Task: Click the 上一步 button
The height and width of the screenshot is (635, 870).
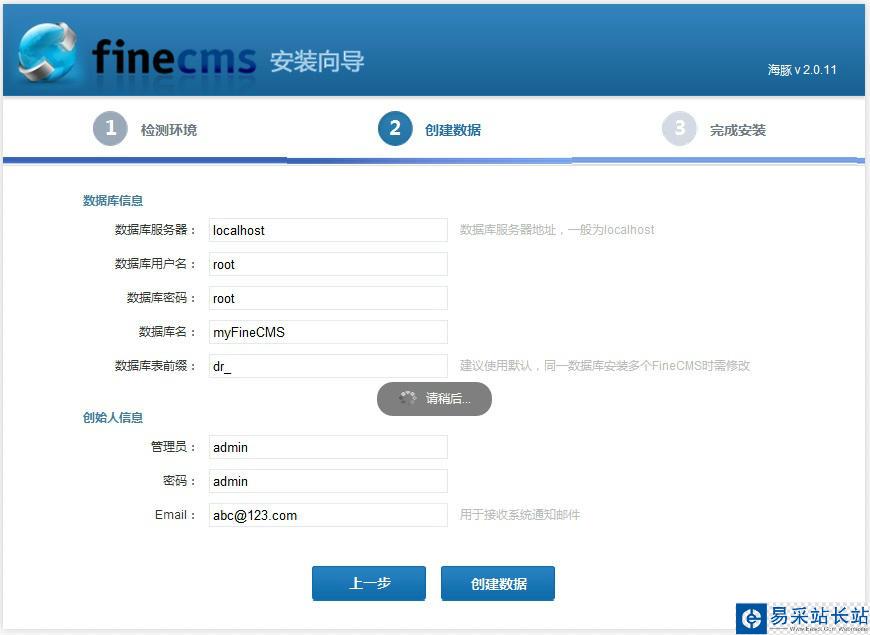Action: click(369, 583)
